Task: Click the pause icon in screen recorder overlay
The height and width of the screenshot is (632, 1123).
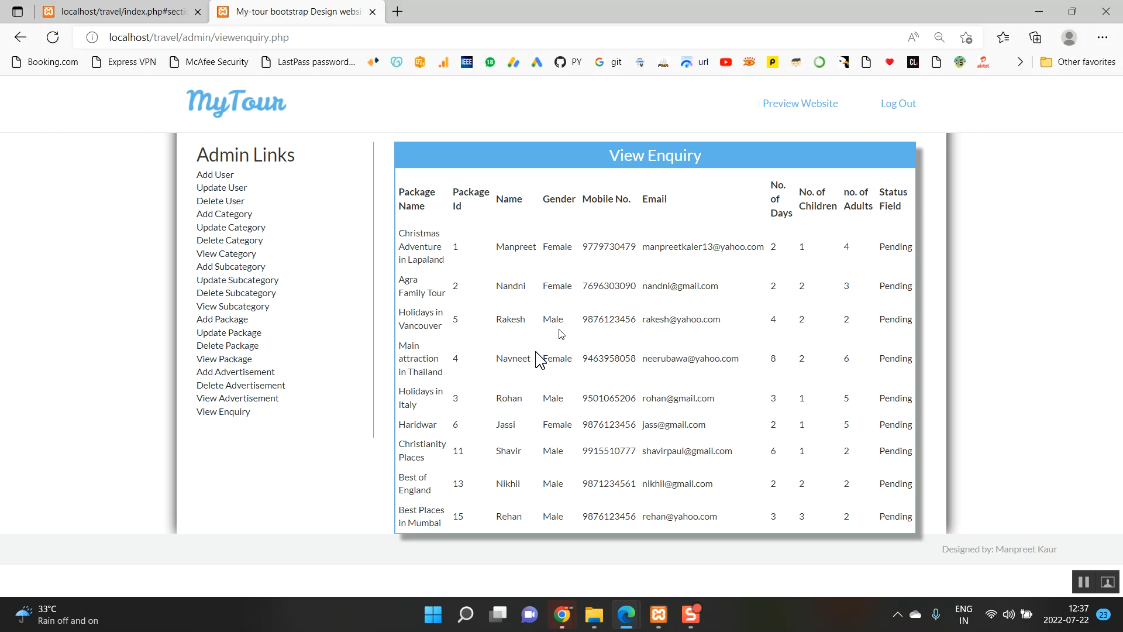Action: click(1083, 582)
